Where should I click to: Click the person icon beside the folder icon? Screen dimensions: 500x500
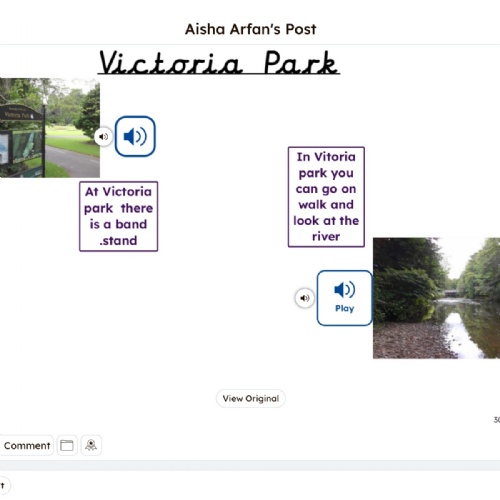click(91, 445)
